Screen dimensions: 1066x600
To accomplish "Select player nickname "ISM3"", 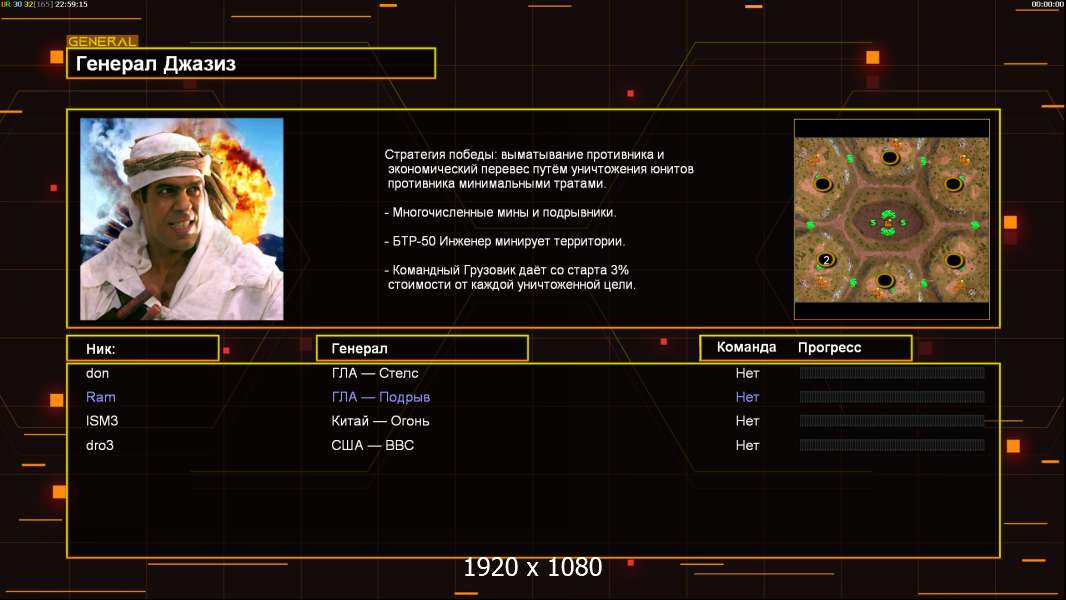I will tap(102, 421).
